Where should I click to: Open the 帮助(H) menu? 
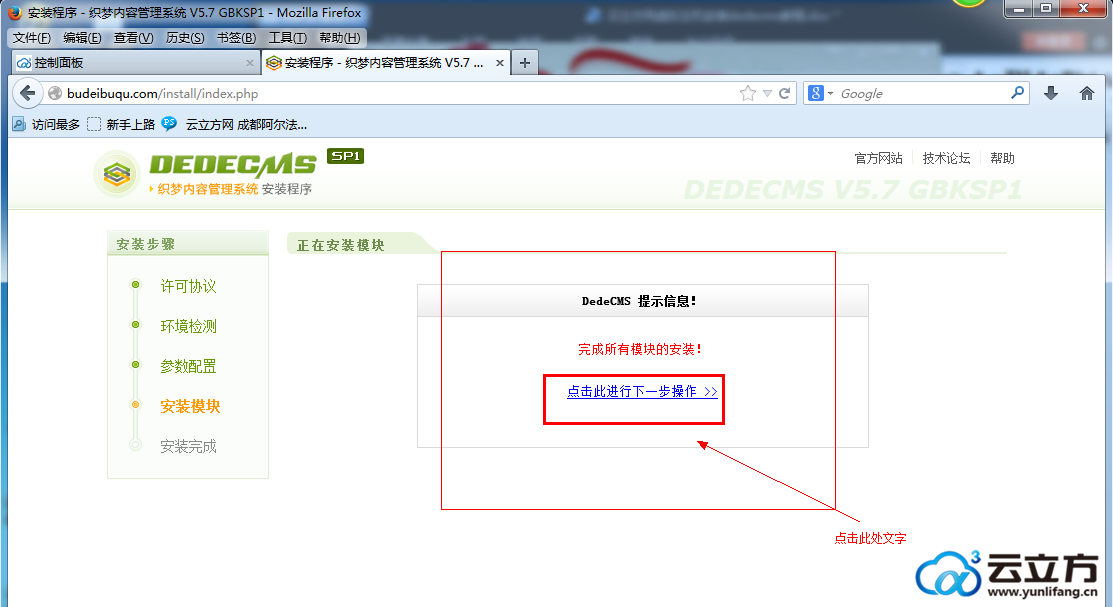click(339, 38)
